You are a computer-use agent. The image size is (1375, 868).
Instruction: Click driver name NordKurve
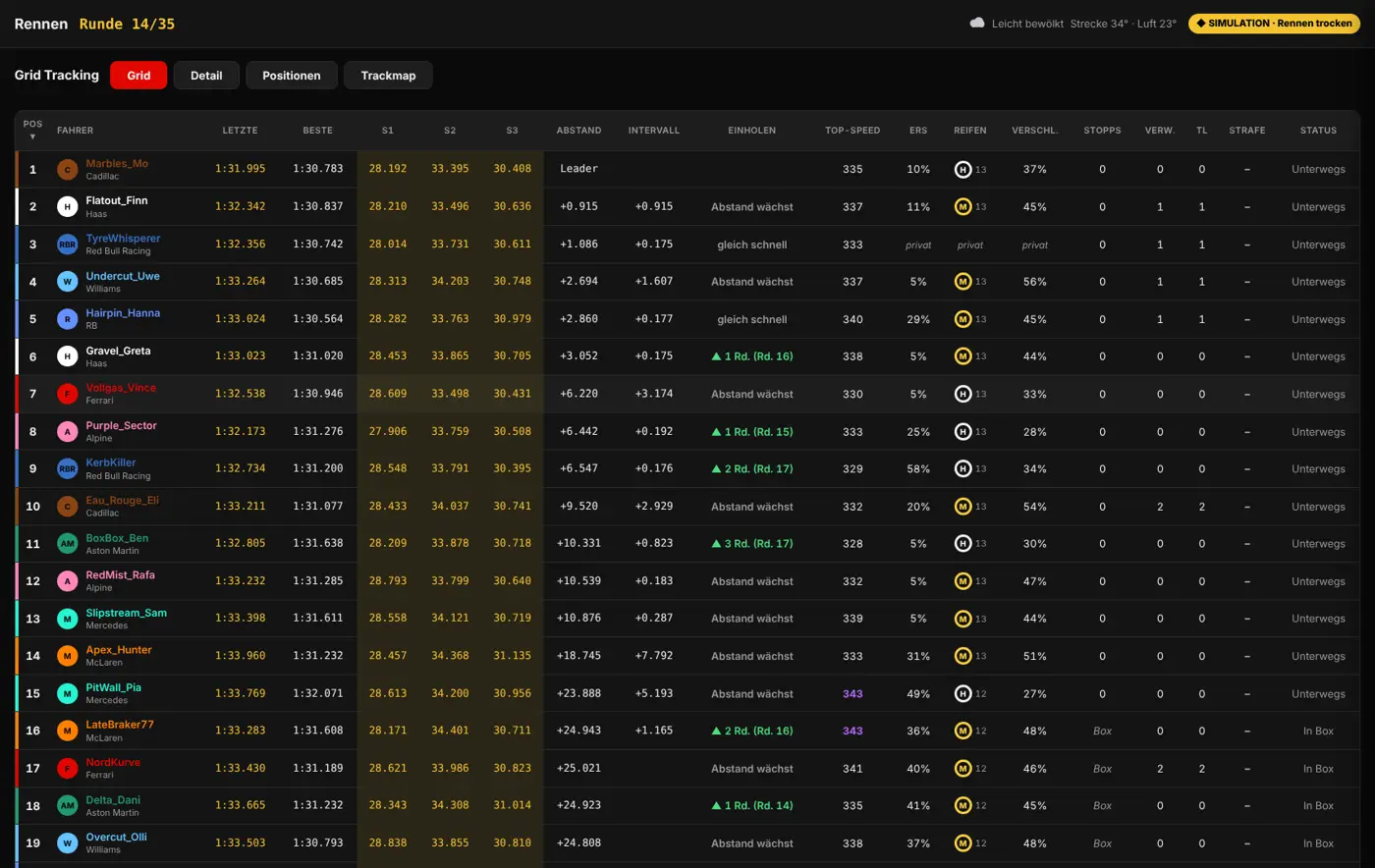pyautogui.click(x=113, y=762)
